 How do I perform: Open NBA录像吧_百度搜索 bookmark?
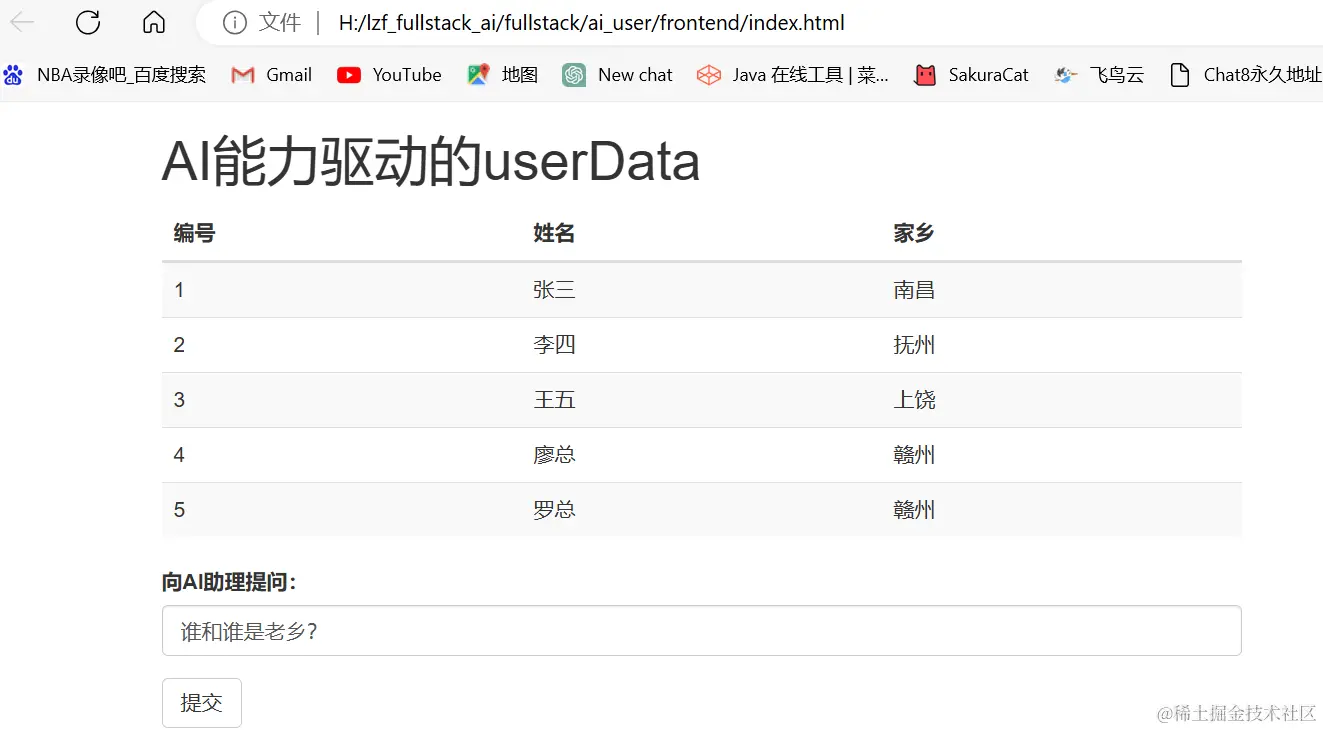105,75
